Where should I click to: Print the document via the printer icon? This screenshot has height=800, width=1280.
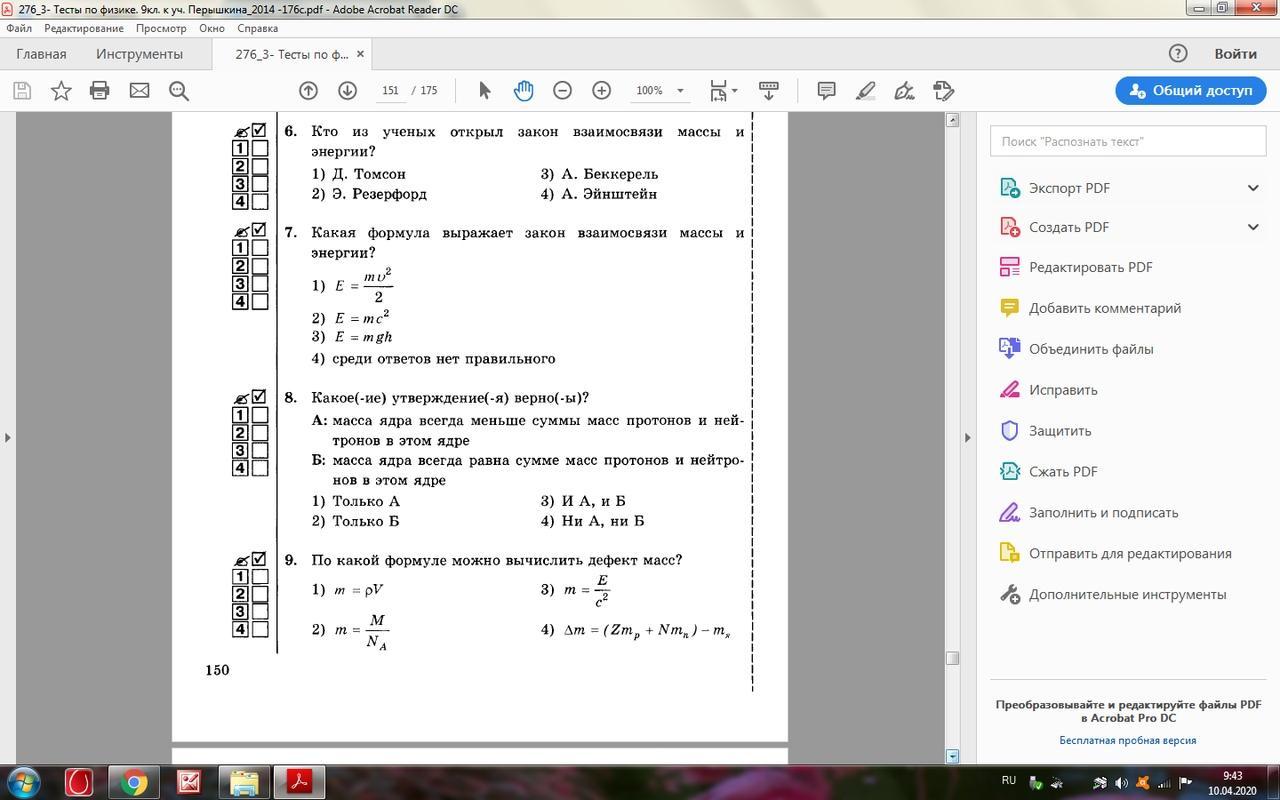click(x=99, y=91)
